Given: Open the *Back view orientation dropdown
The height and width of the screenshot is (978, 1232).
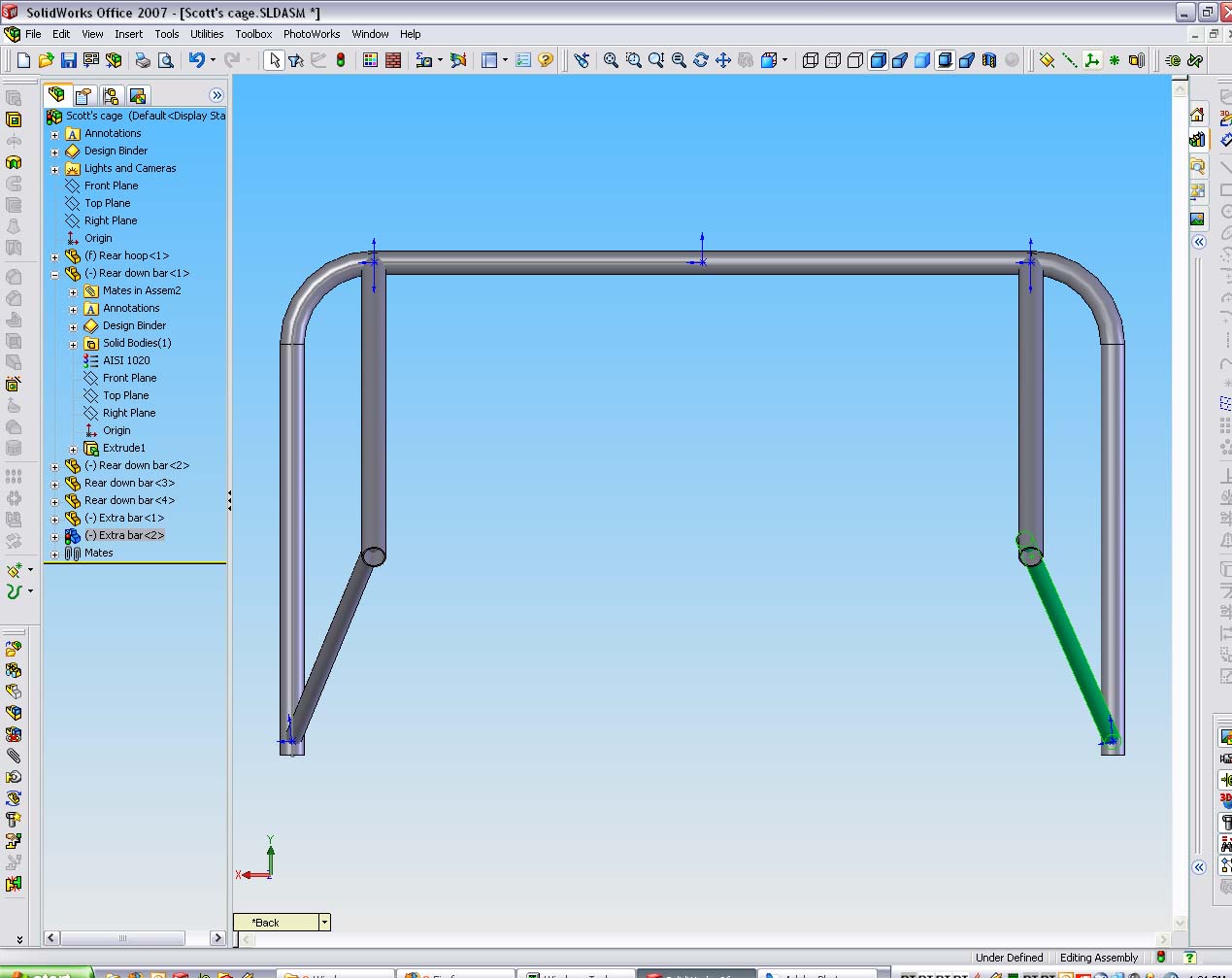Looking at the screenshot, I should click(324, 923).
